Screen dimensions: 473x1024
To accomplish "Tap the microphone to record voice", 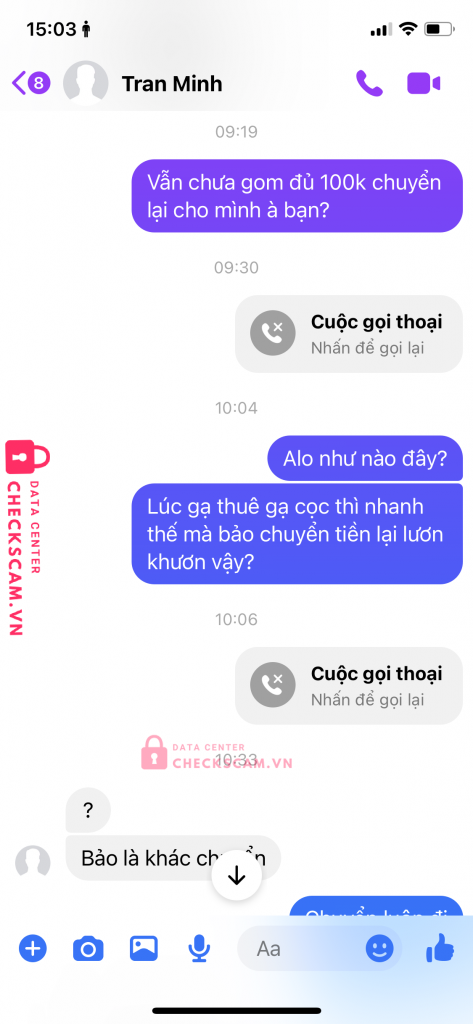I will coord(199,948).
